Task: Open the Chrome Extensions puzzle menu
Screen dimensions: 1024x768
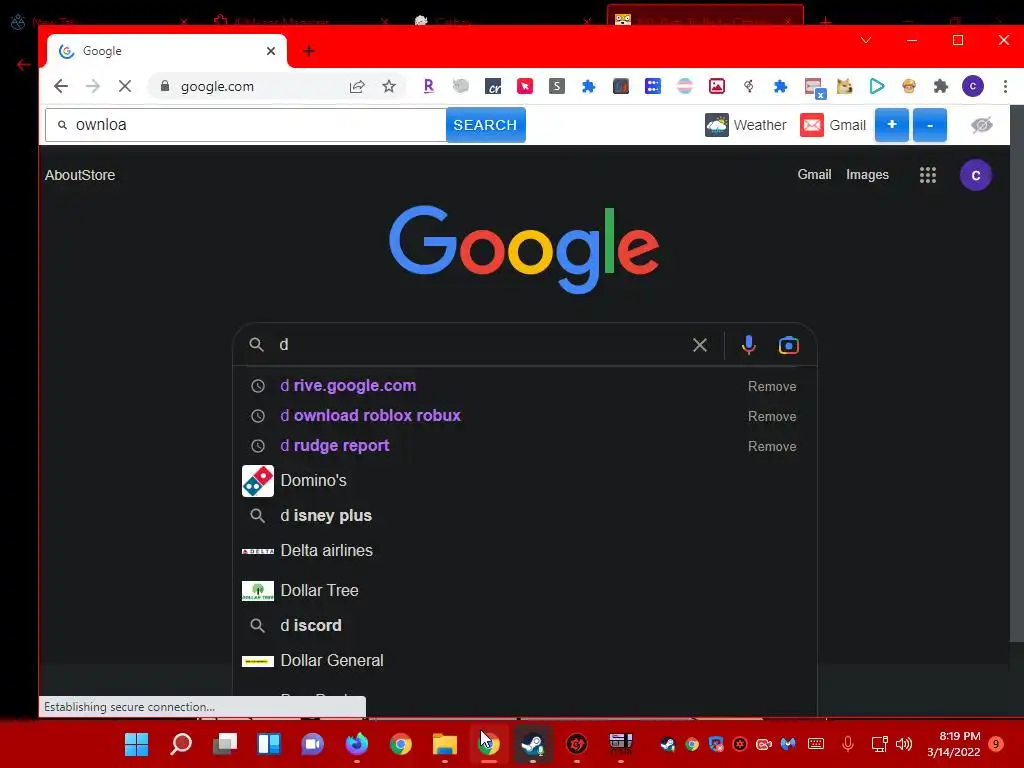Action: pos(940,86)
